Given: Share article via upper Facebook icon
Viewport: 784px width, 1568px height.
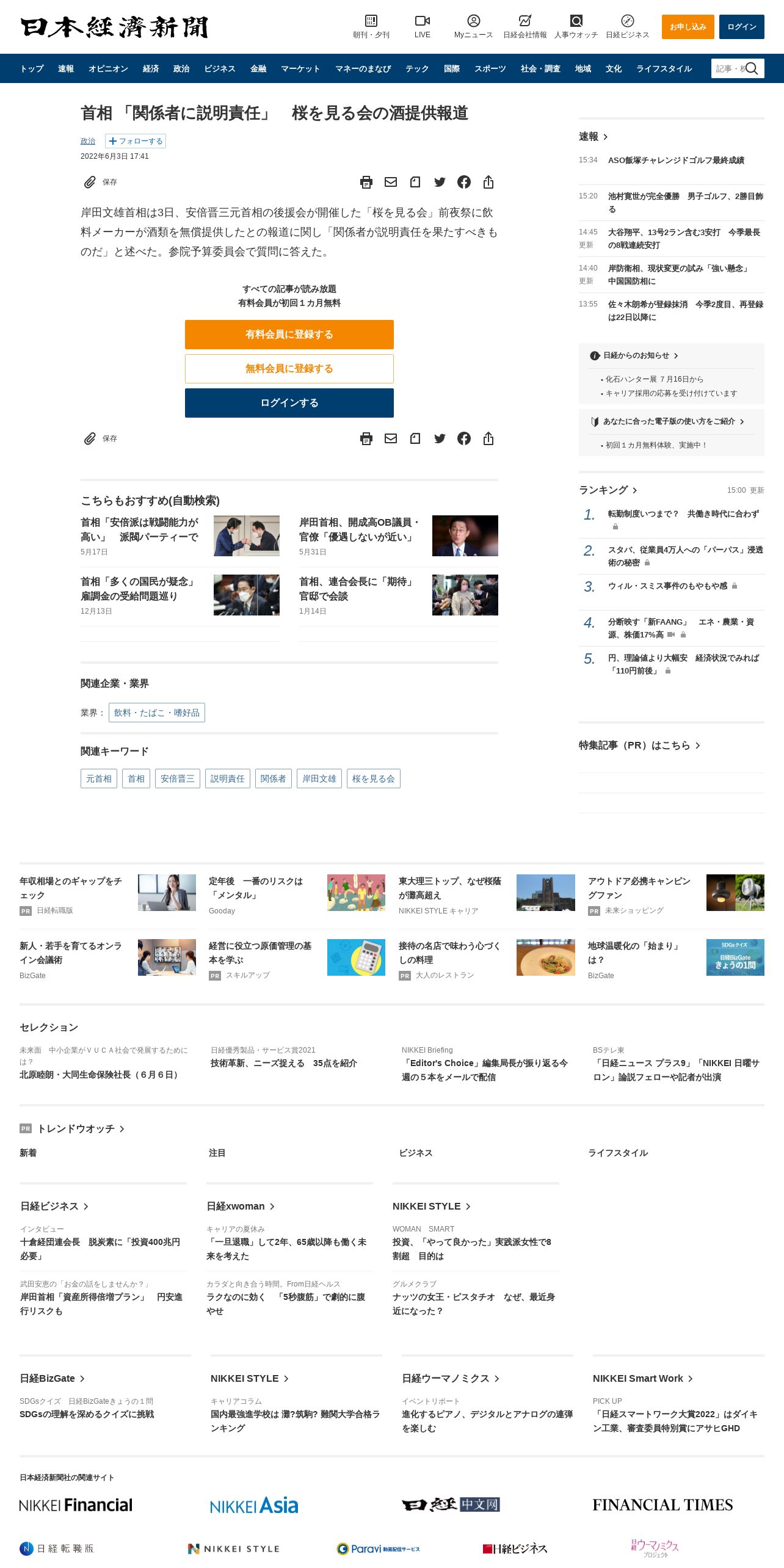Looking at the screenshot, I should click(x=464, y=182).
